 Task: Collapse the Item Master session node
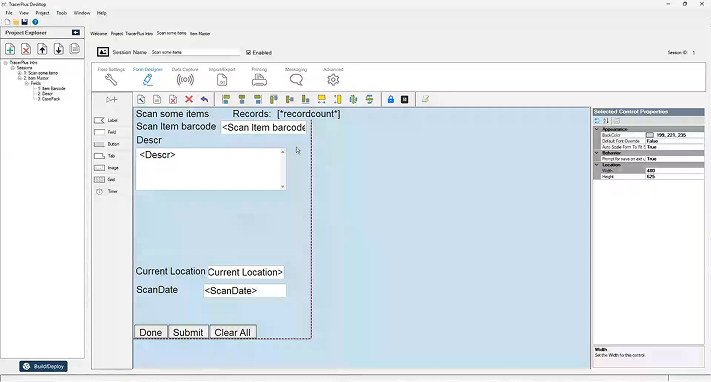point(19,78)
